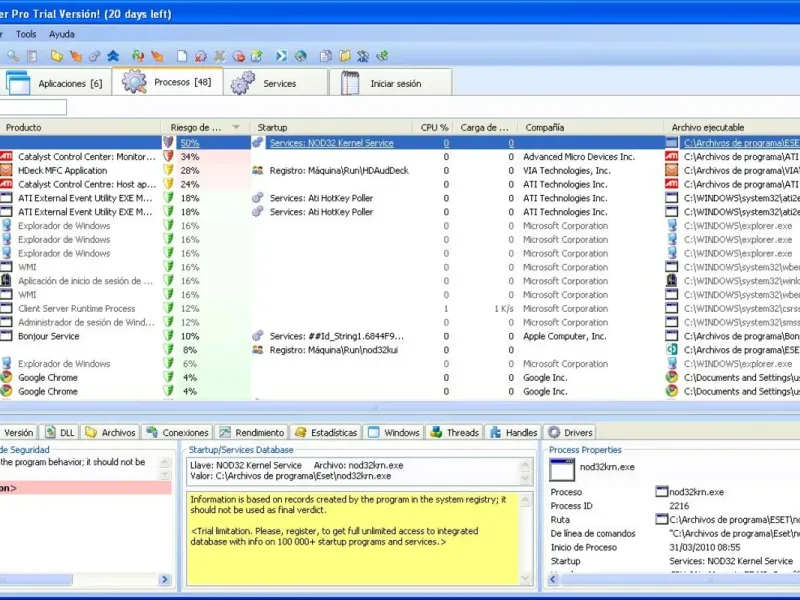
Task: Select the Windows tab in the lower panel
Action: tap(394, 432)
